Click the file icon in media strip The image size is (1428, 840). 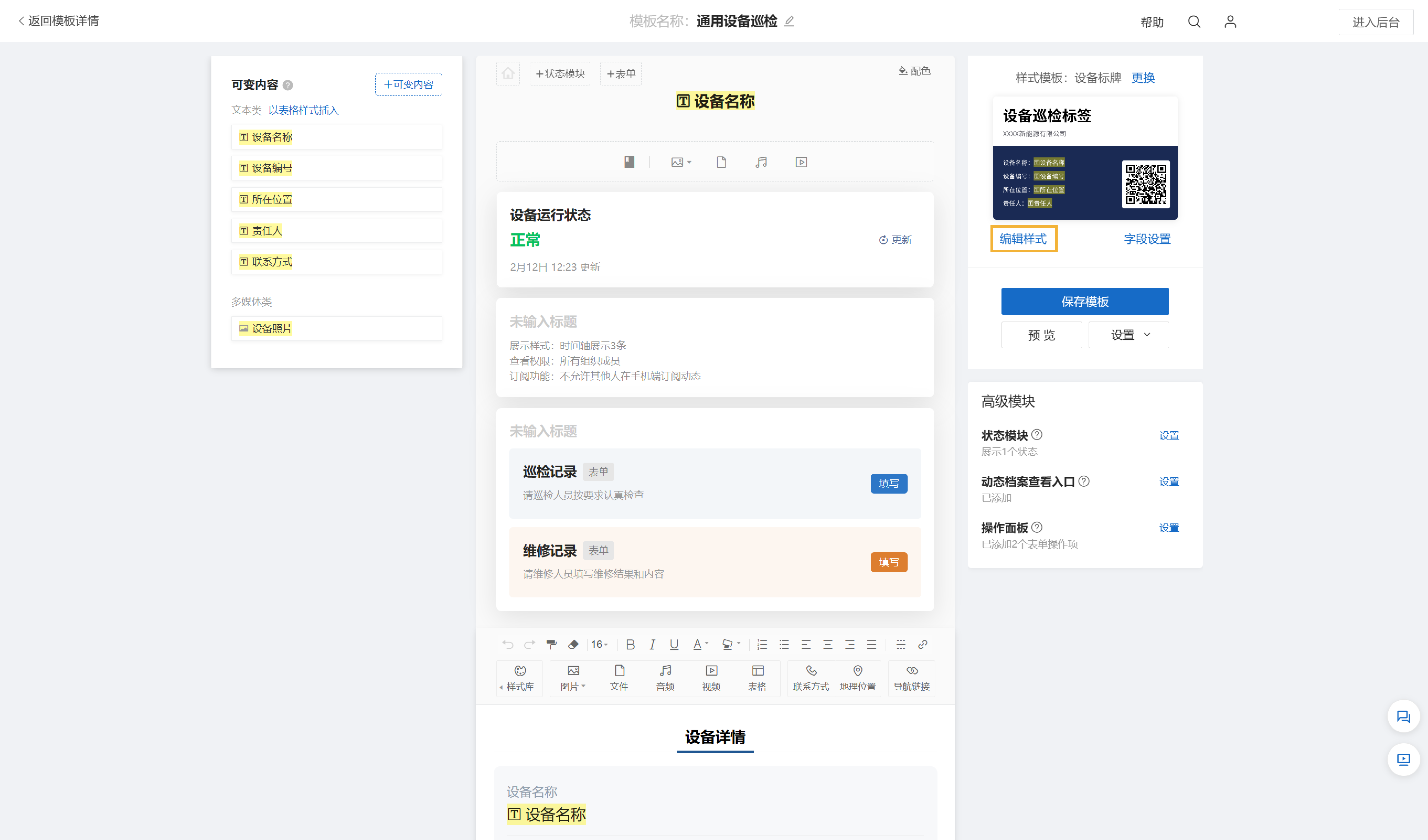tap(721, 162)
